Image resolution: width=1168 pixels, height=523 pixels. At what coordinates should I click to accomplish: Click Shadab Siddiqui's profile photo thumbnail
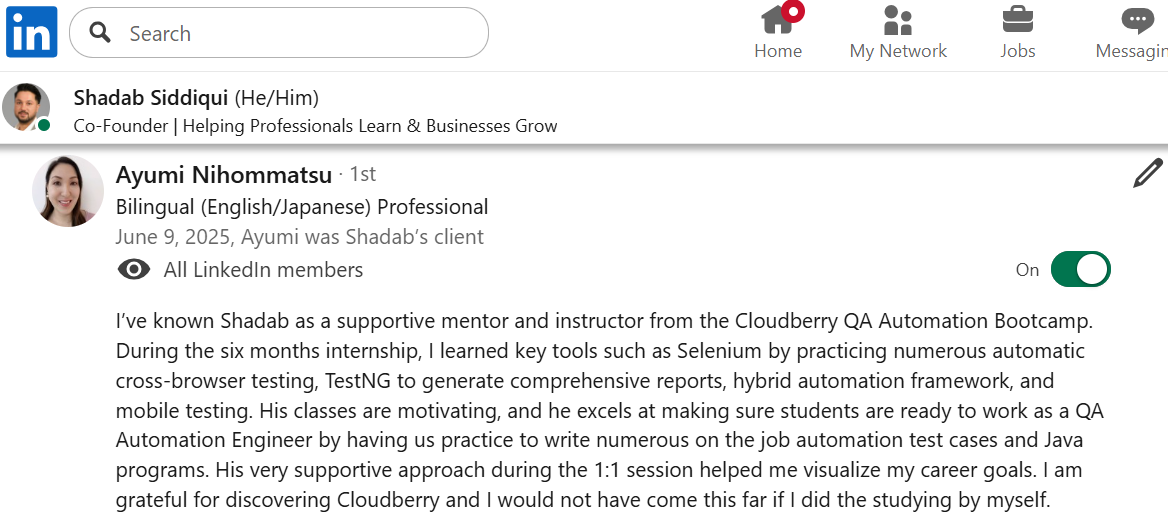click(26, 107)
